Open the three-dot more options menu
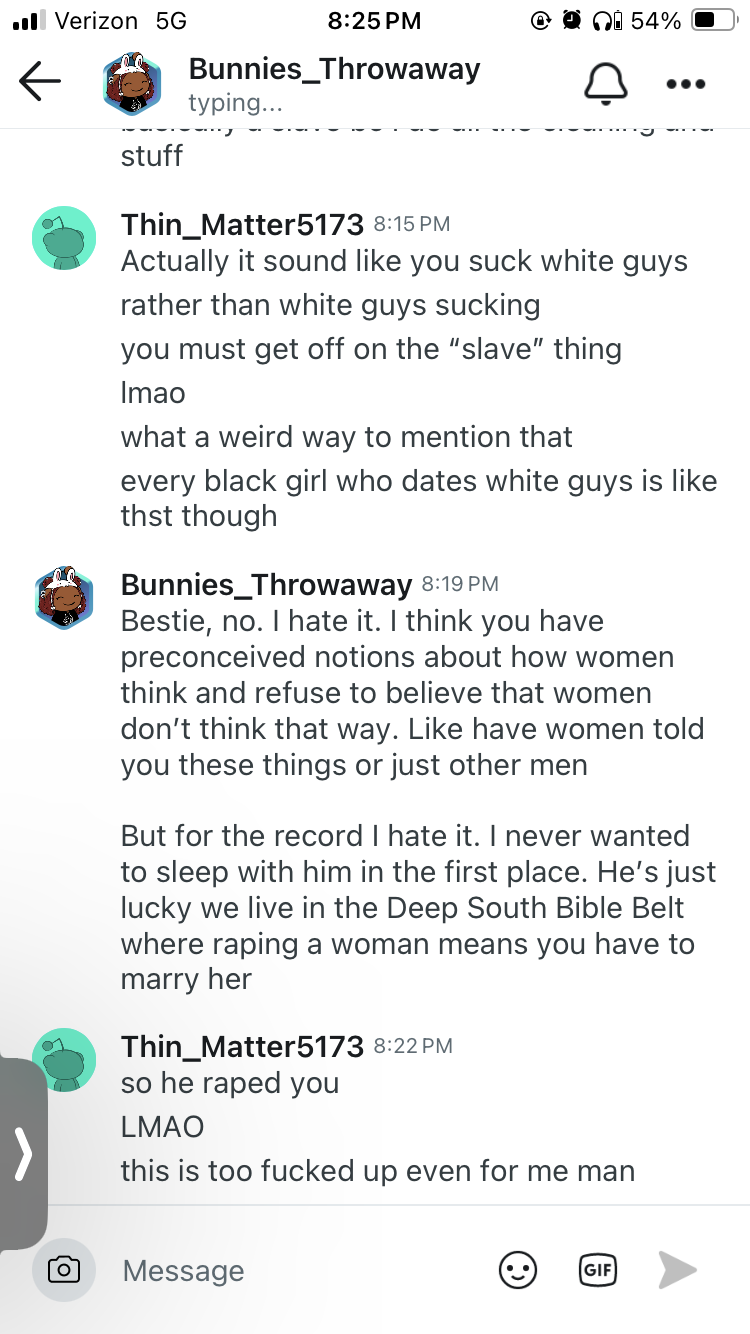 [x=686, y=84]
